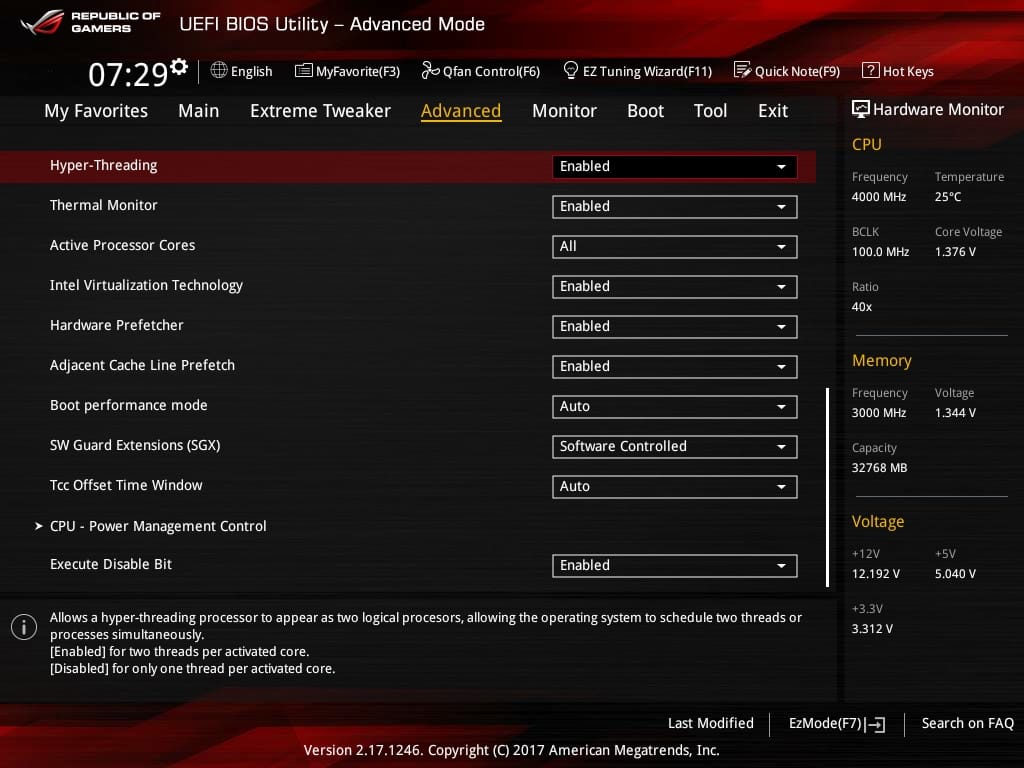
Task: Click the Last Modified button
Action: point(710,723)
